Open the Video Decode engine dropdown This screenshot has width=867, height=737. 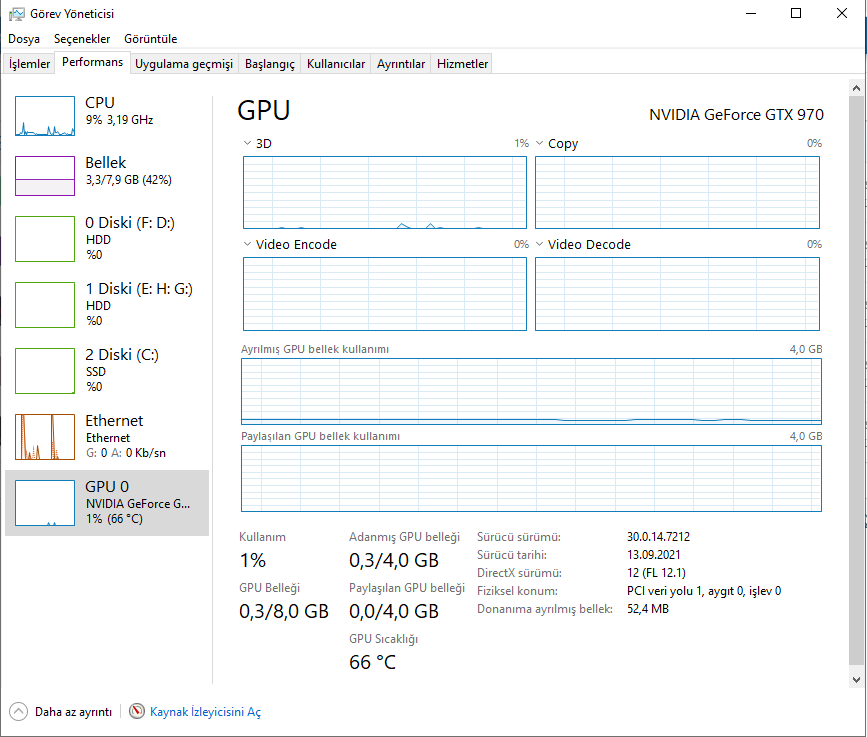(540, 245)
